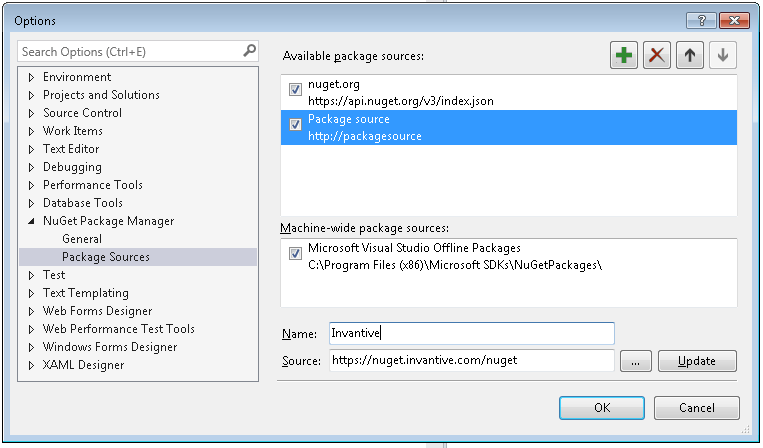
Task: Select Microsoft Visual Studio Offline Packages entry
Action: pos(509,256)
